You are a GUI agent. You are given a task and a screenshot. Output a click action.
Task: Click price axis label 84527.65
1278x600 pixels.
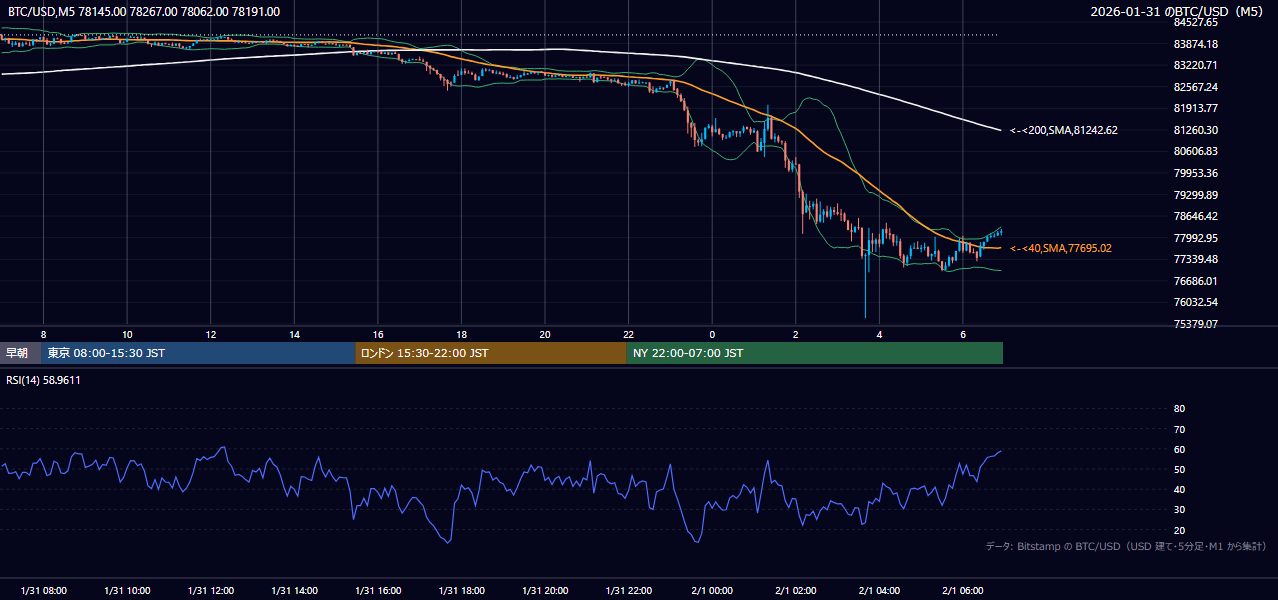coord(1195,22)
